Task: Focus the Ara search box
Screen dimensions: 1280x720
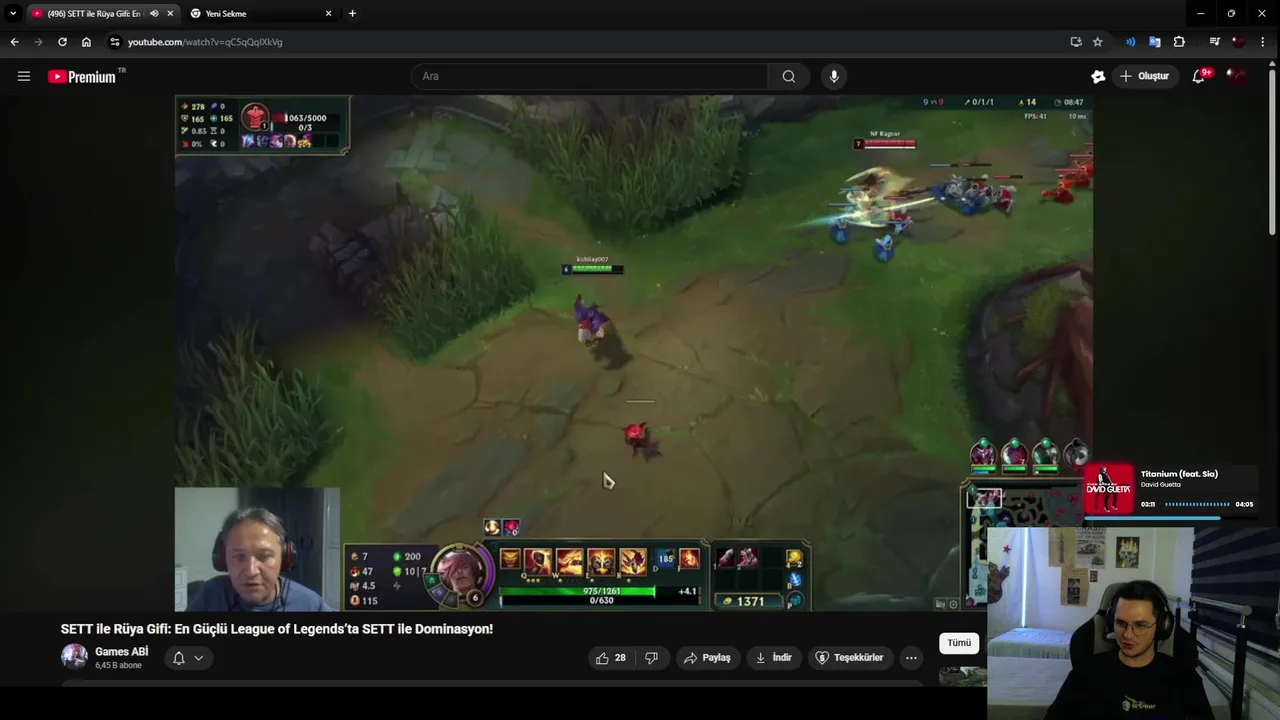Action: point(590,76)
